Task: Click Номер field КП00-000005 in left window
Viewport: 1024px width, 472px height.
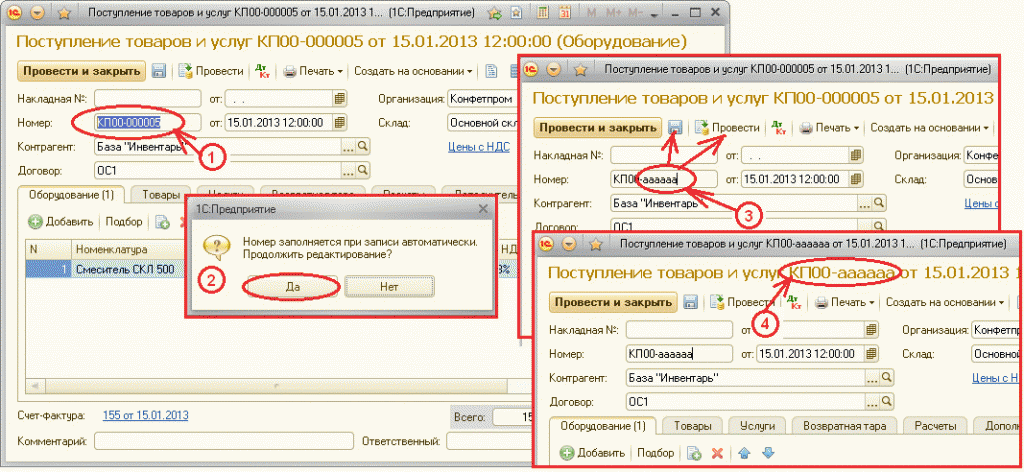Action: (148, 122)
